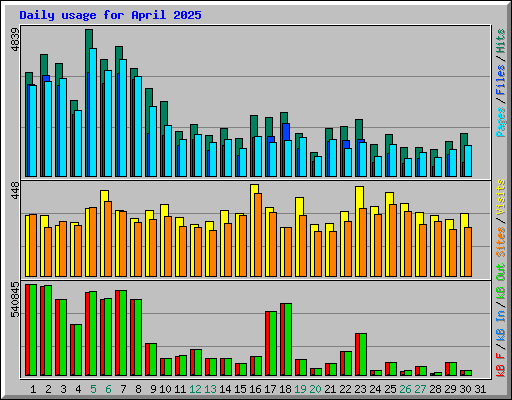The height and width of the screenshot is (400, 512).
Task: Click green weekend day '19' label
Action: [300, 389]
